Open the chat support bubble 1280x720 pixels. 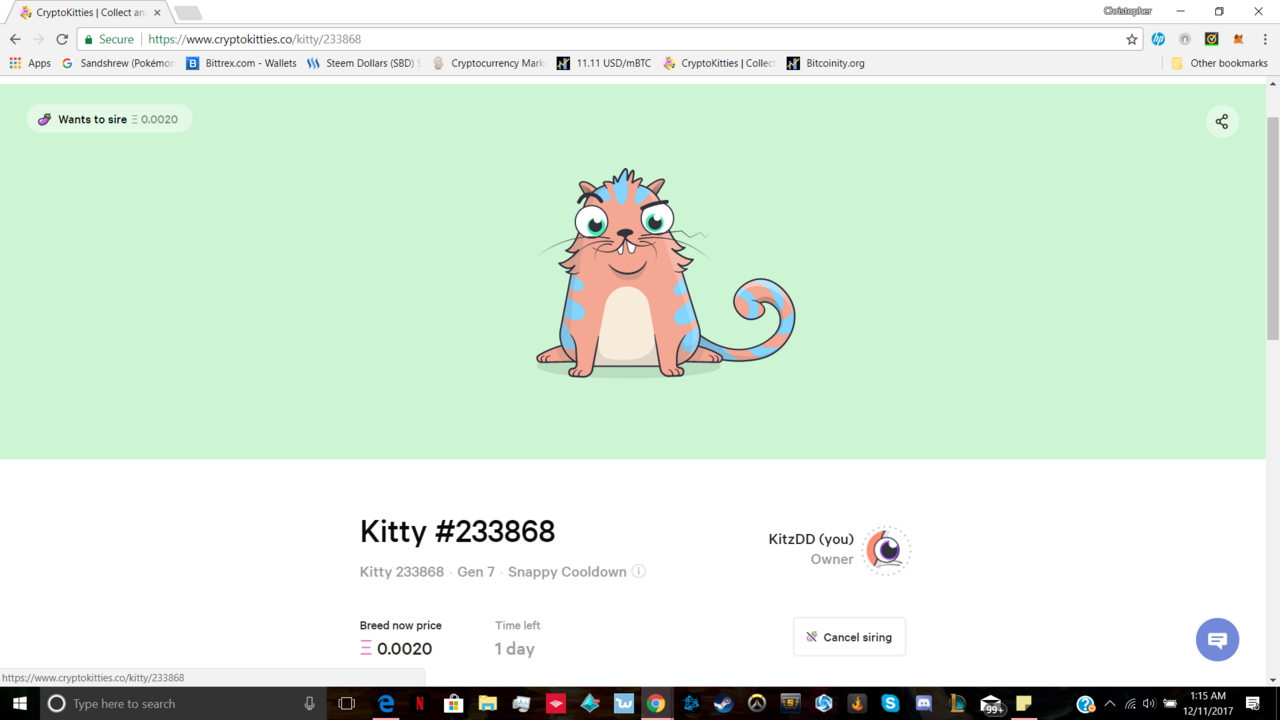1217,639
